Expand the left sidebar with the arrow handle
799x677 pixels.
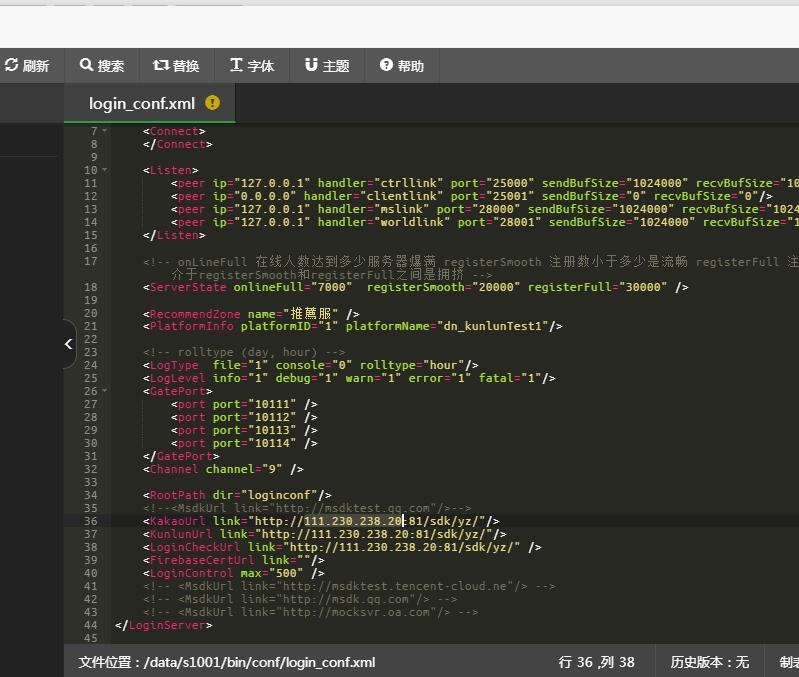click(68, 344)
